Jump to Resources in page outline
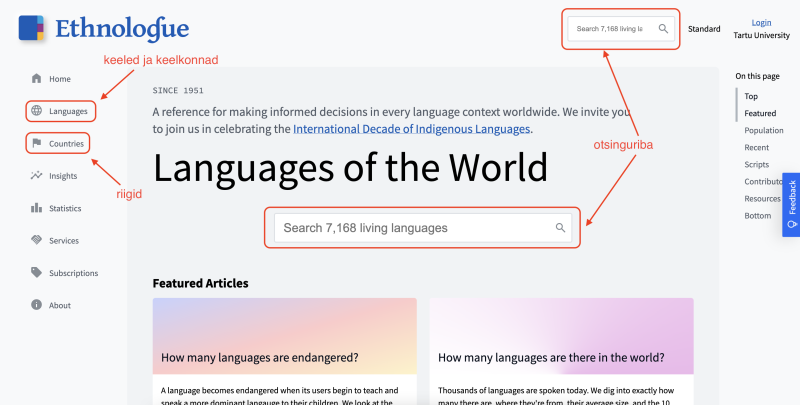The image size is (800, 405). tap(762, 198)
